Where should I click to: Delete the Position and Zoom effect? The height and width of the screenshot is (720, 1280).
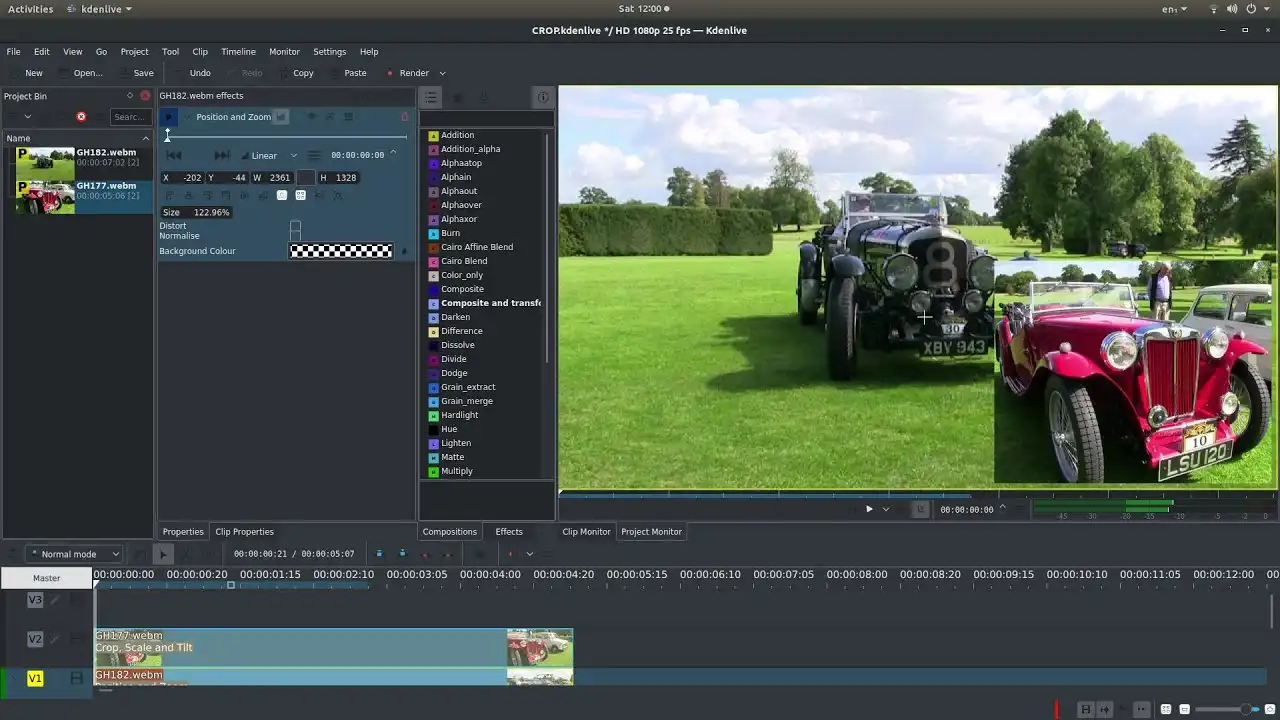[x=404, y=117]
